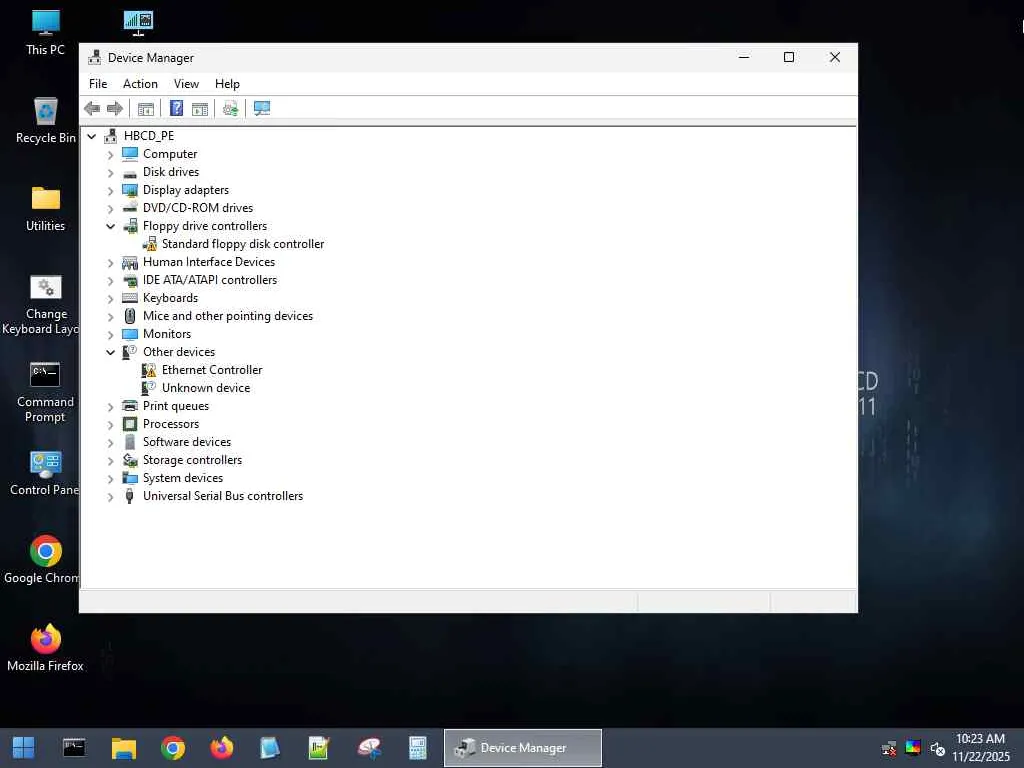Open the View menu
1024x768 pixels.
[x=186, y=84]
